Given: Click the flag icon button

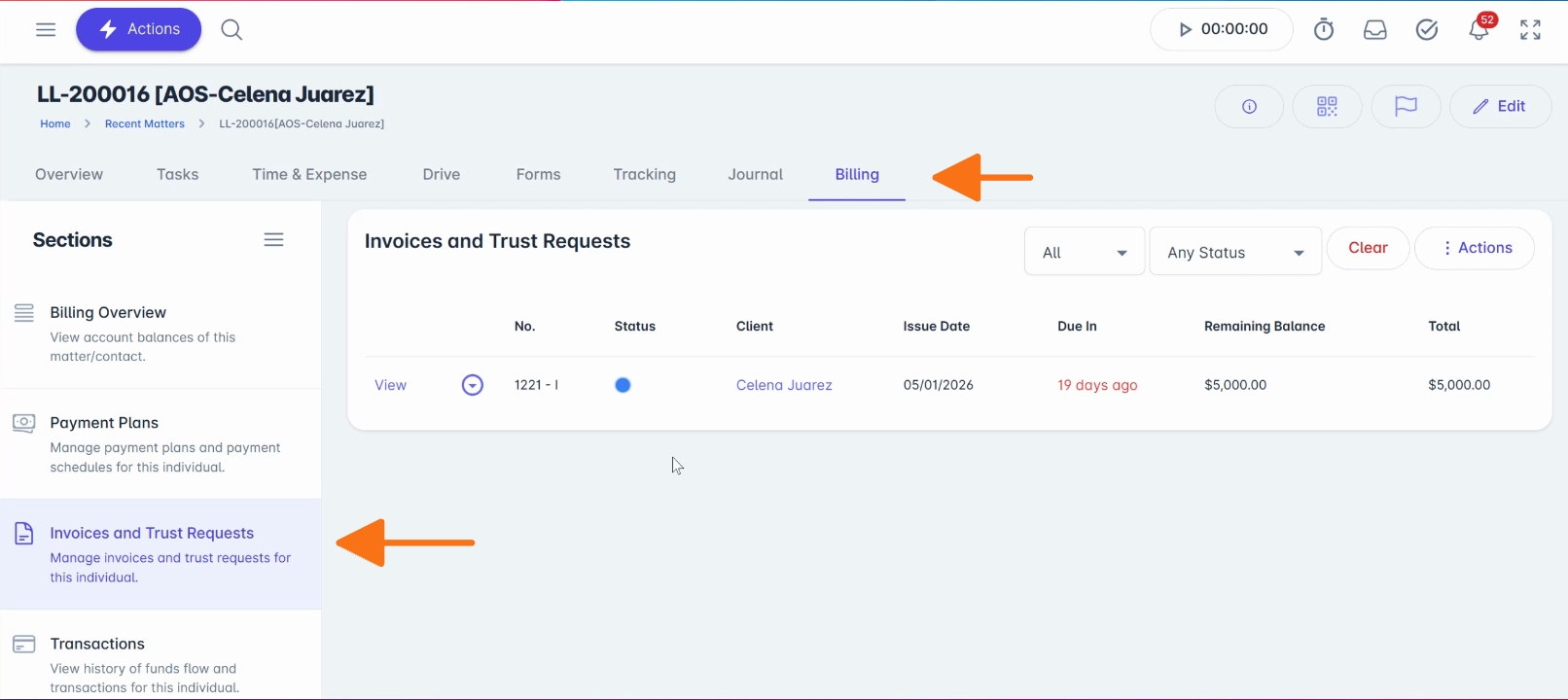Looking at the screenshot, I should click(1406, 107).
